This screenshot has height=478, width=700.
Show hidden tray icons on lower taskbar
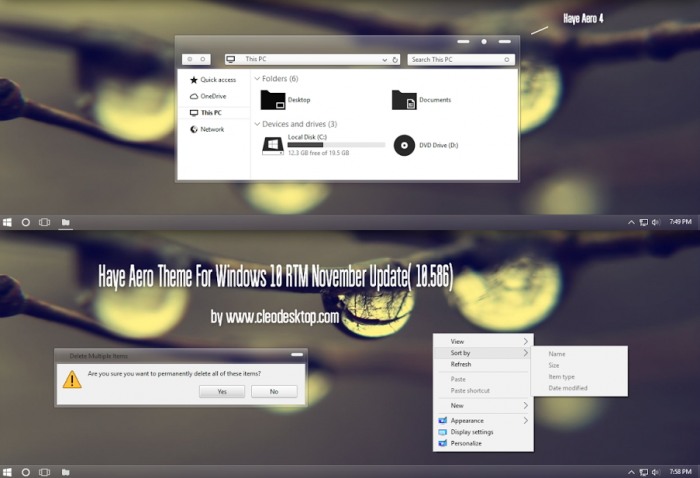click(631, 472)
